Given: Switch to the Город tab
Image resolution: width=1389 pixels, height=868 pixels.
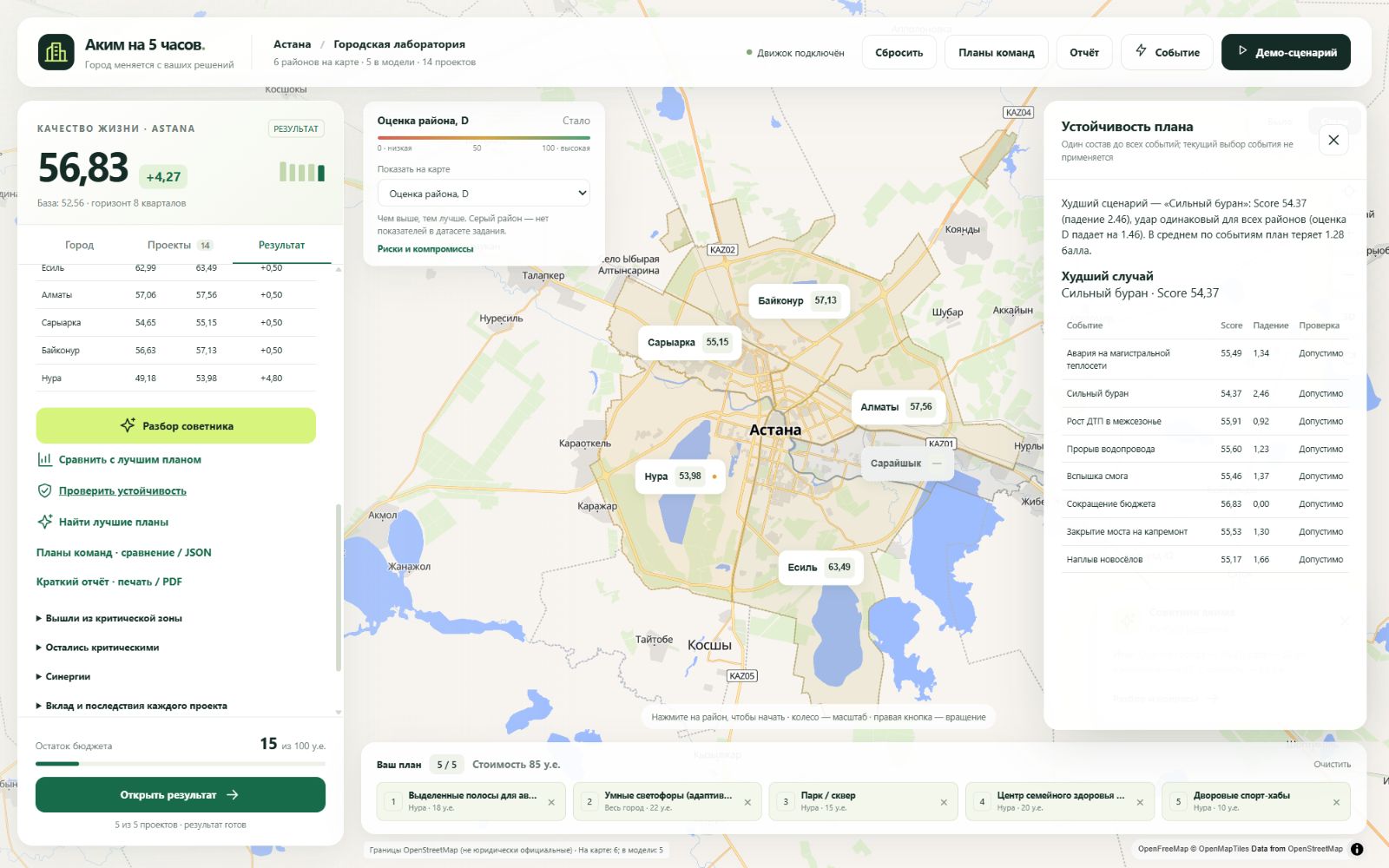Looking at the screenshot, I should pyautogui.click(x=79, y=245).
